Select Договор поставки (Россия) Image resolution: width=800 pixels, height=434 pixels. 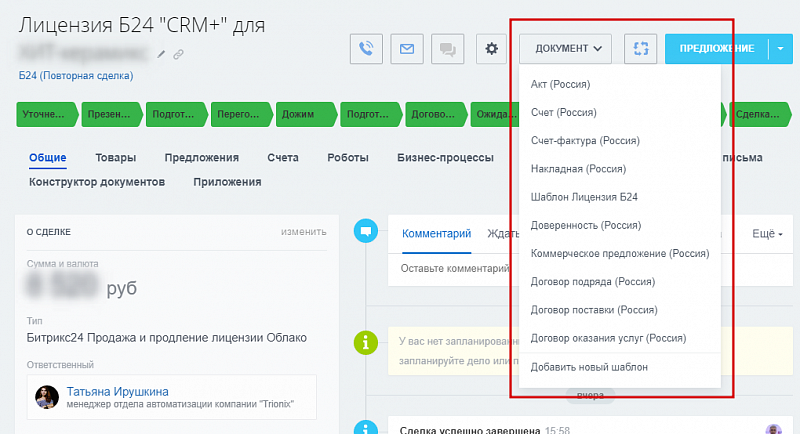(594, 310)
